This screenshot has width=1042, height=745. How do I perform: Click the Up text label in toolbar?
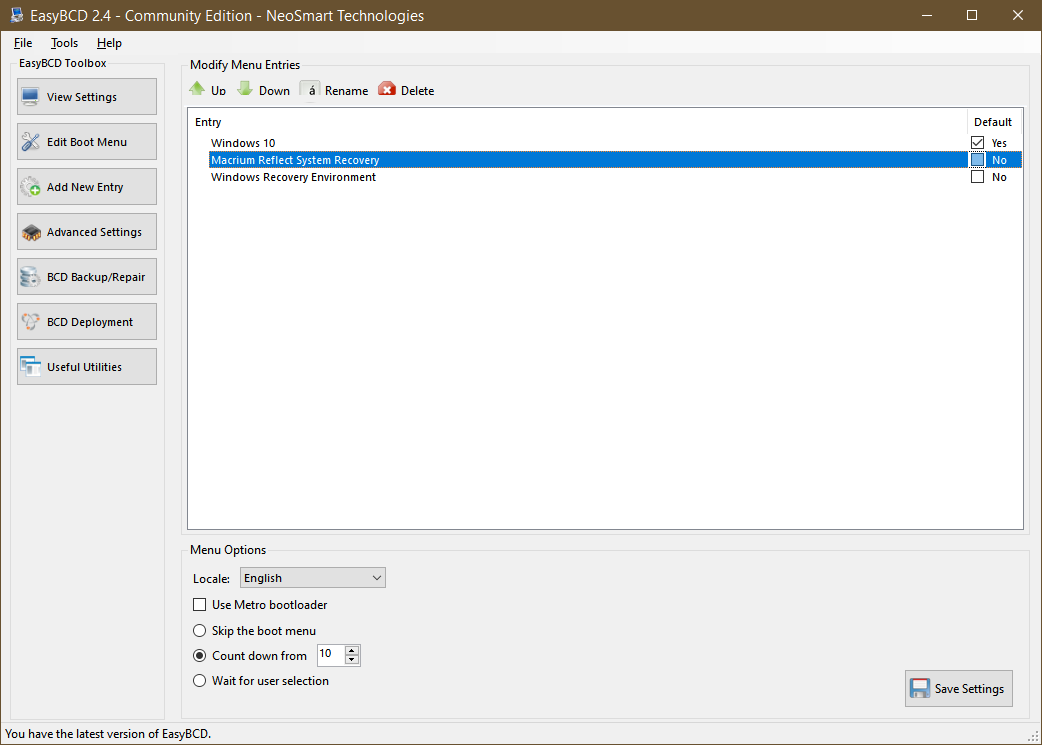click(219, 91)
